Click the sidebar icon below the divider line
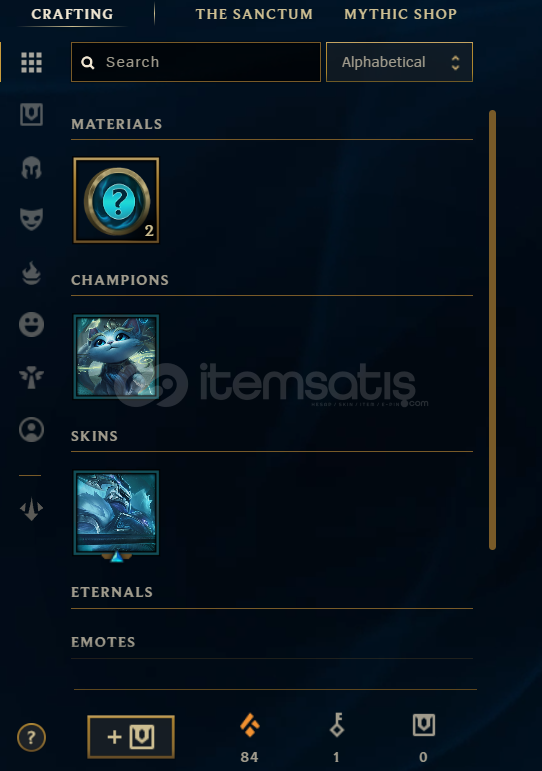Viewport: 542px width, 771px height. pyautogui.click(x=31, y=508)
